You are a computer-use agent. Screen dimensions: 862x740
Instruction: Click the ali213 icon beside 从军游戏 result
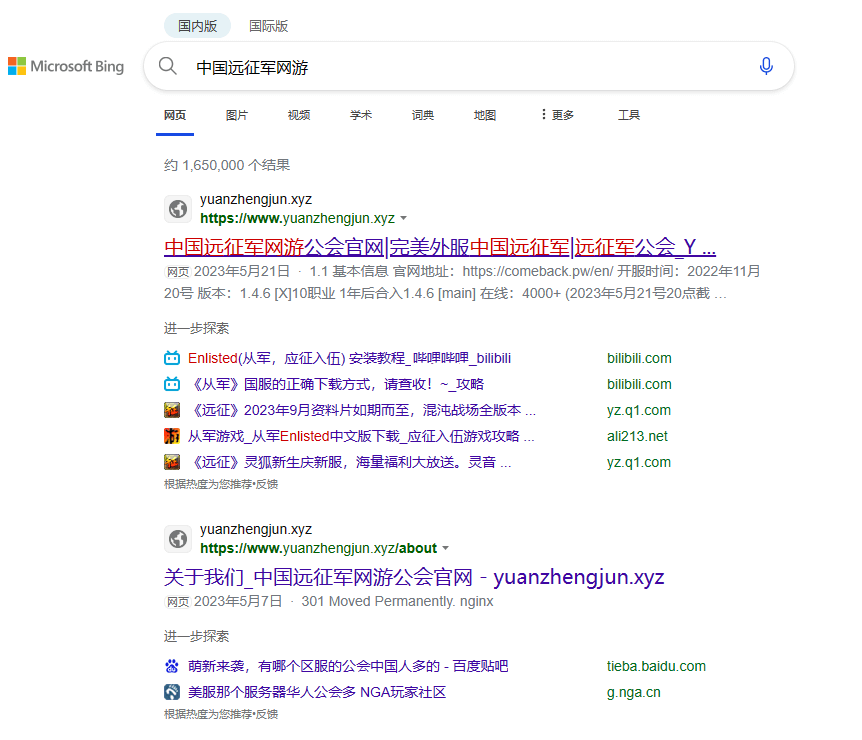point(172,436)
